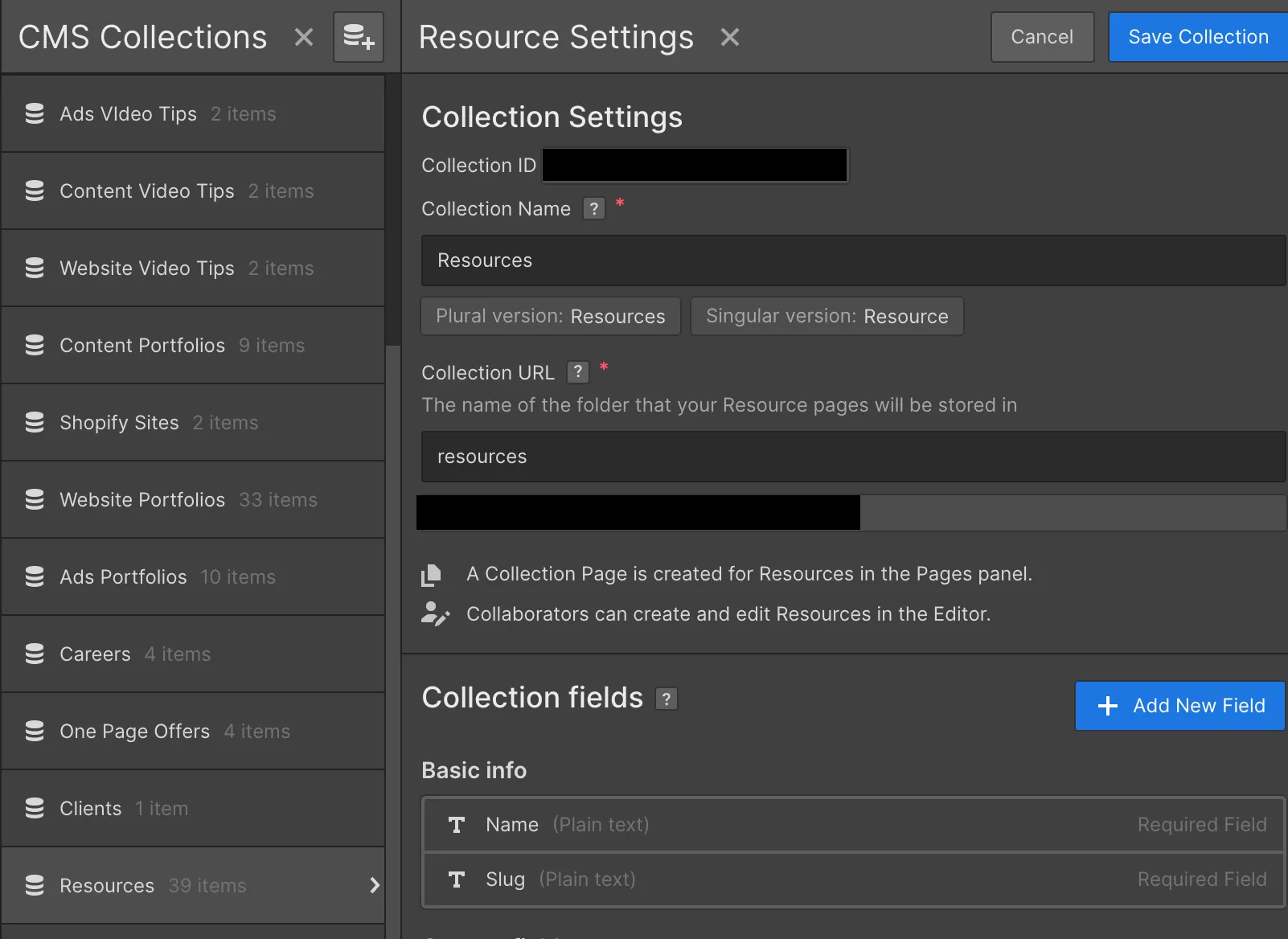Screen dimensions: 1288x939
Task: Click the database icon beside Careers
Action: [35, 654]
